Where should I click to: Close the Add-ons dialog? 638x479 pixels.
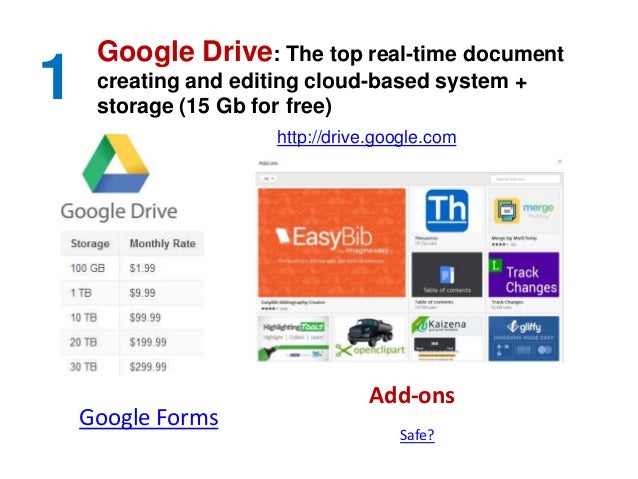[x=559, y=162]
